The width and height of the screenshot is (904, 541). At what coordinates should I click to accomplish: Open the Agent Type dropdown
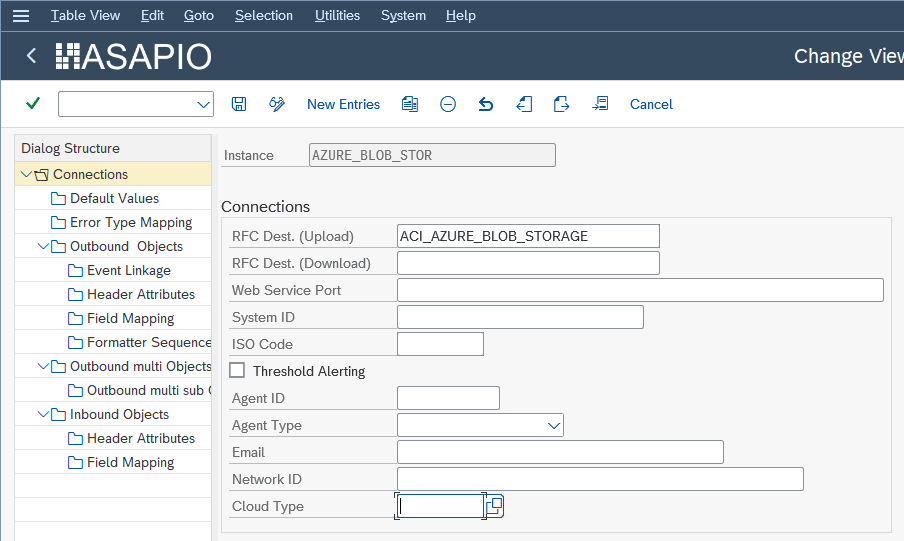tap(553, 426)
